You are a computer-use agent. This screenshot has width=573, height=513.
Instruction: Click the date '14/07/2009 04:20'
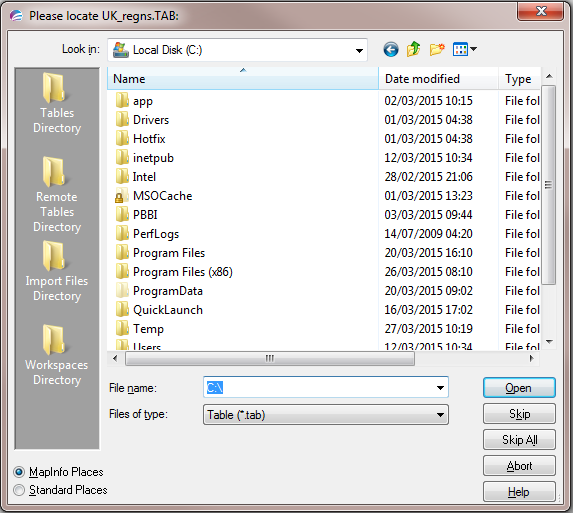(x=428, y=234)
